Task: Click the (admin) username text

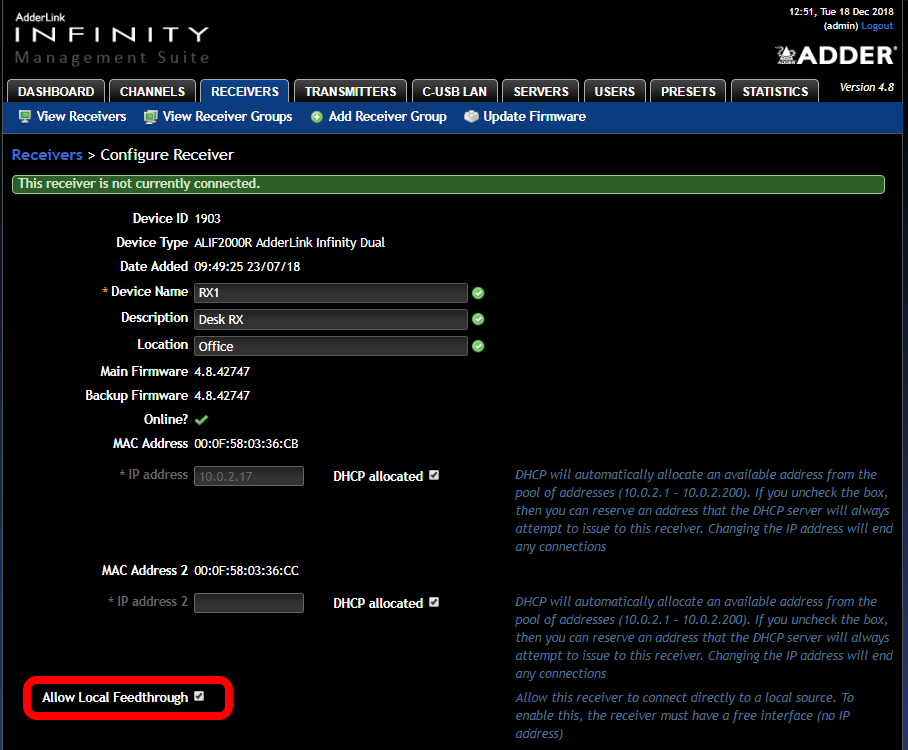Action: click(x=841, y=26)
